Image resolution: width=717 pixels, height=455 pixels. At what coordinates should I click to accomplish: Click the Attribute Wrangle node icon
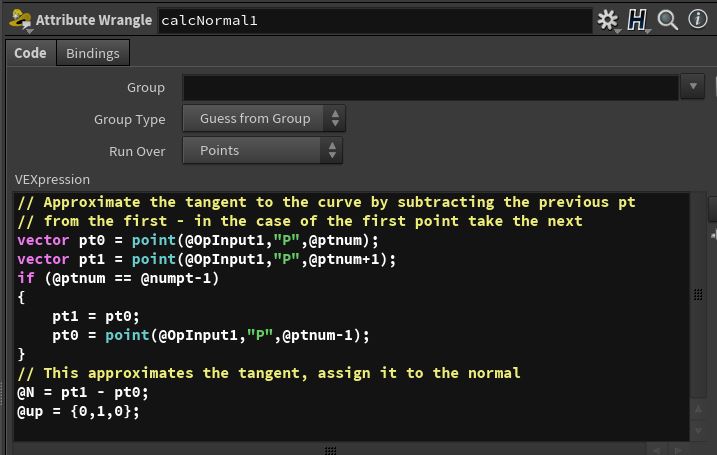[x=18, y=19]
